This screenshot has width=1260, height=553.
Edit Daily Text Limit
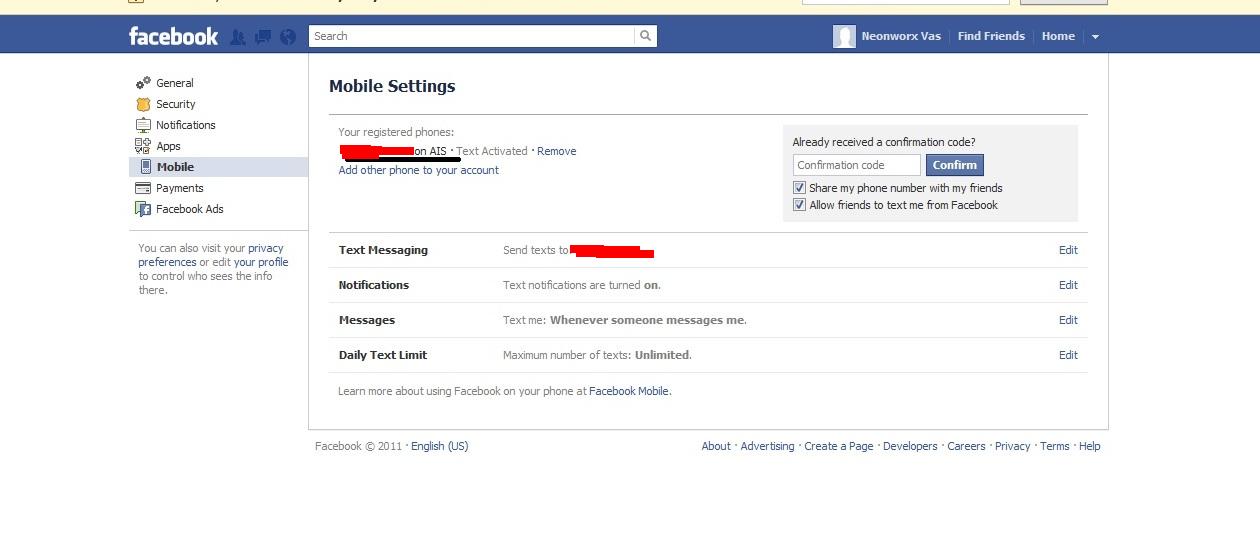(1068, 355)
